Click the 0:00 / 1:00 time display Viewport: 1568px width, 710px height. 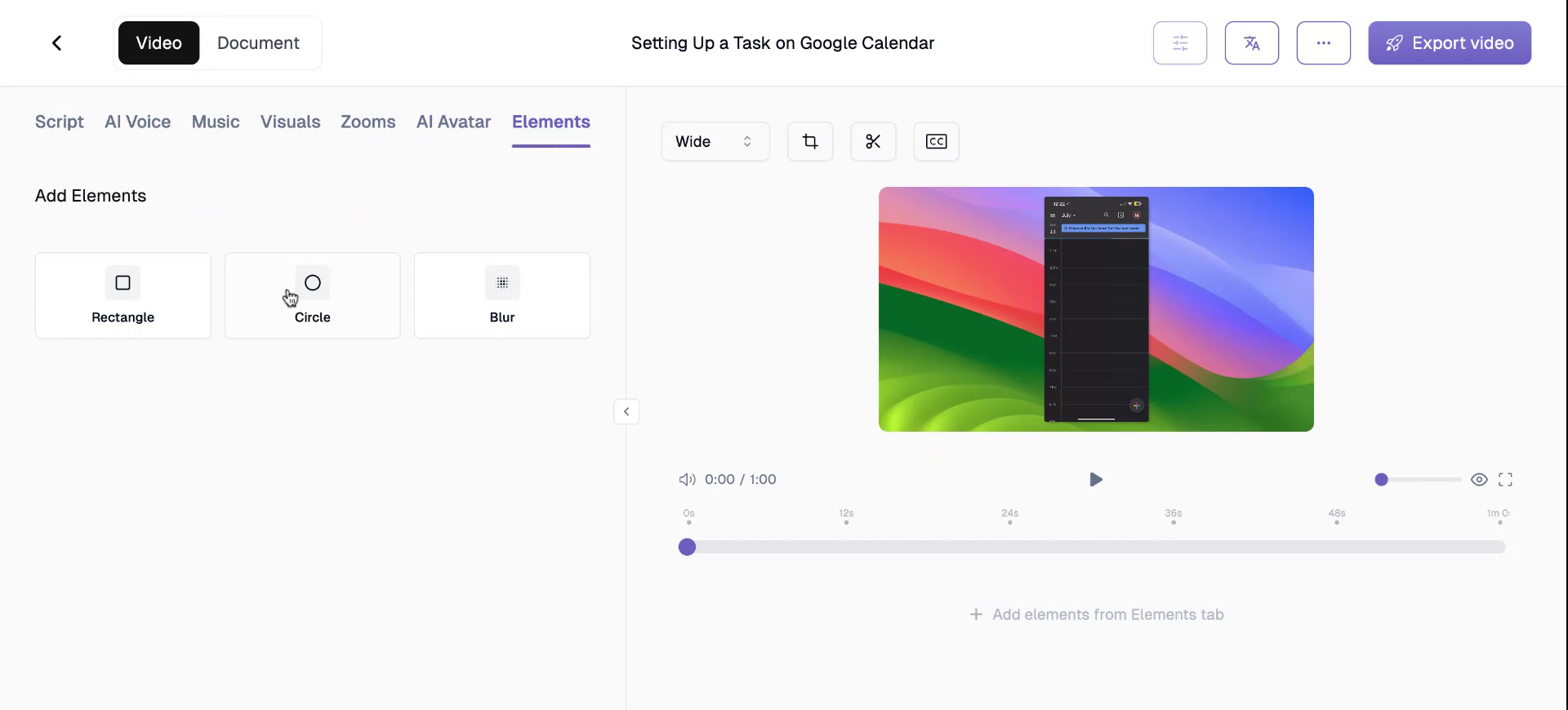coord(740,479)
